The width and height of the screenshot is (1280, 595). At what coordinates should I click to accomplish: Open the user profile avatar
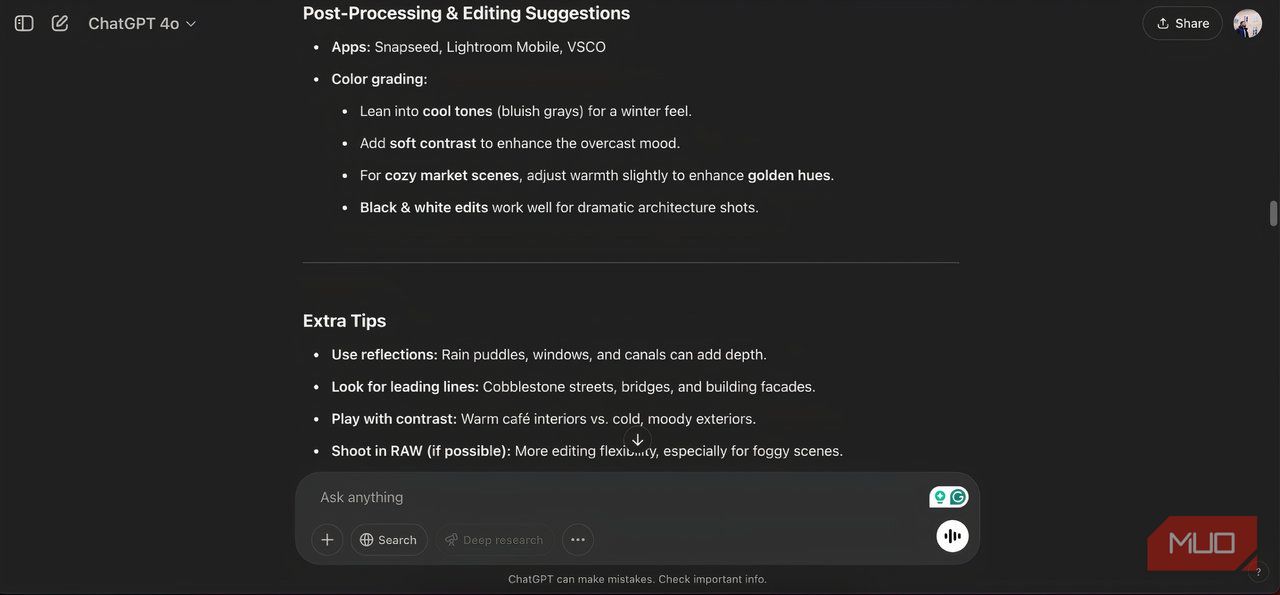tap(1247, 23)
